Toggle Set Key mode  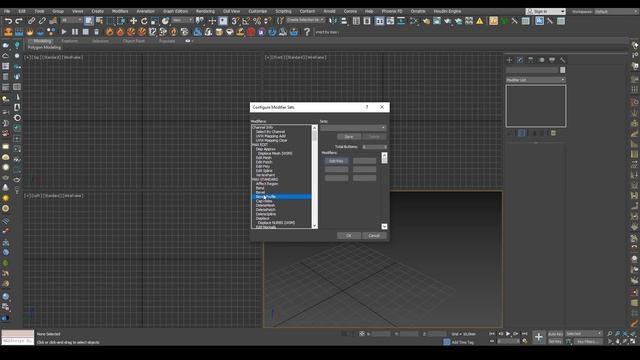point(555,342)
